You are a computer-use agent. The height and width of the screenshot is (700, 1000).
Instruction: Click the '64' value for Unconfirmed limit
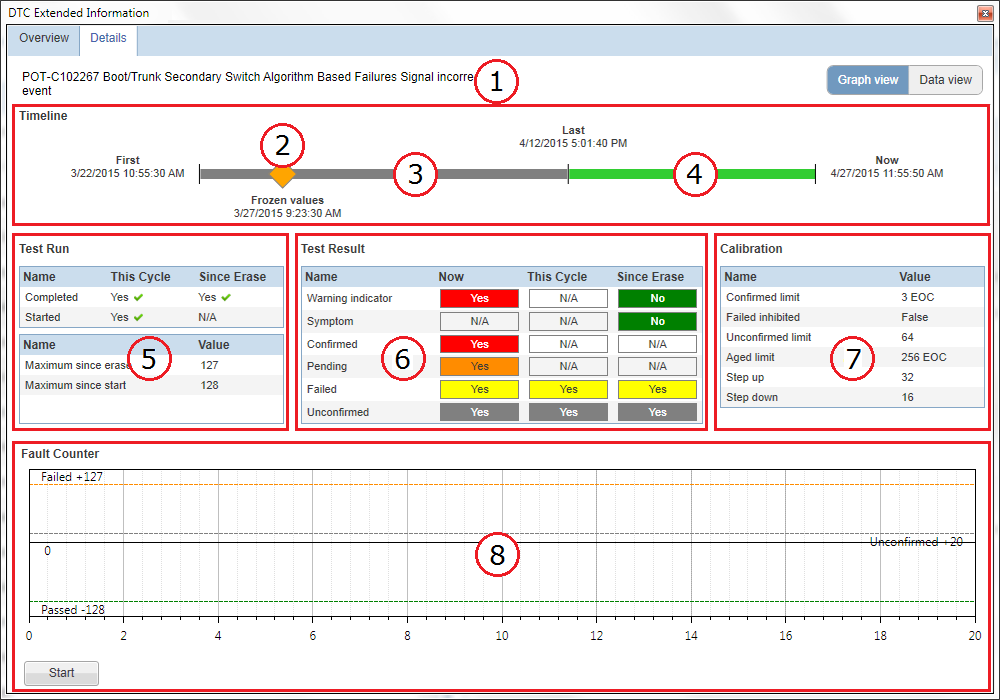click(908, 337)
